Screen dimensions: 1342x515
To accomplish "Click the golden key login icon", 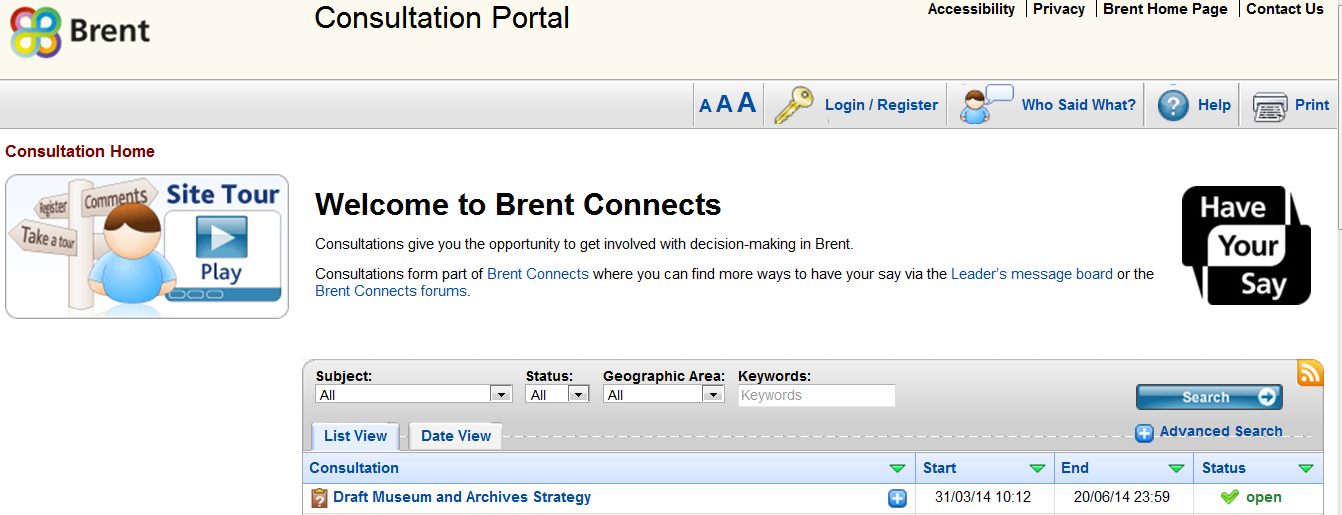I will 794,105.
